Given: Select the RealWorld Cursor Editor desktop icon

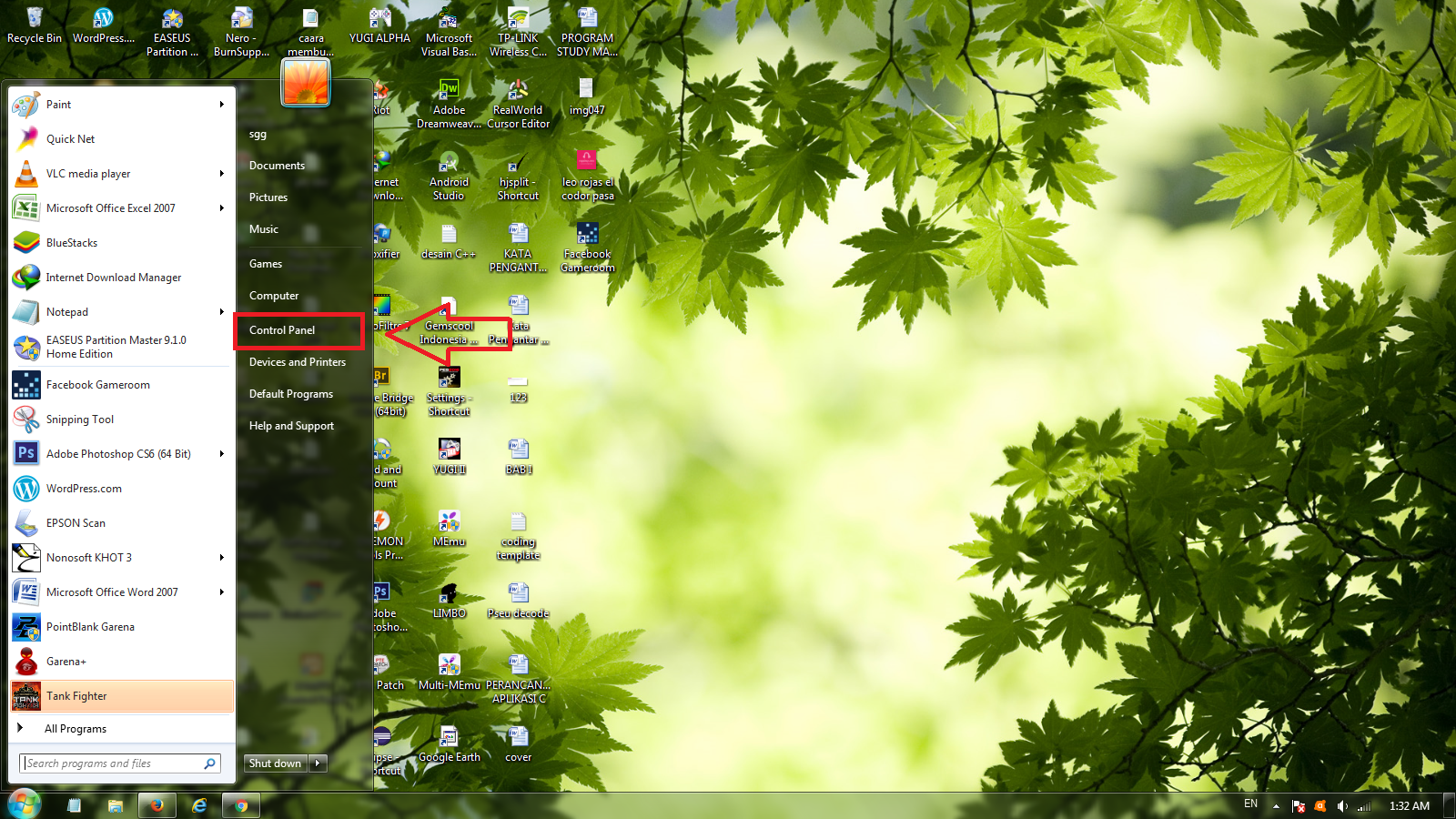Looking at the screenshot, I should point(518,104).
